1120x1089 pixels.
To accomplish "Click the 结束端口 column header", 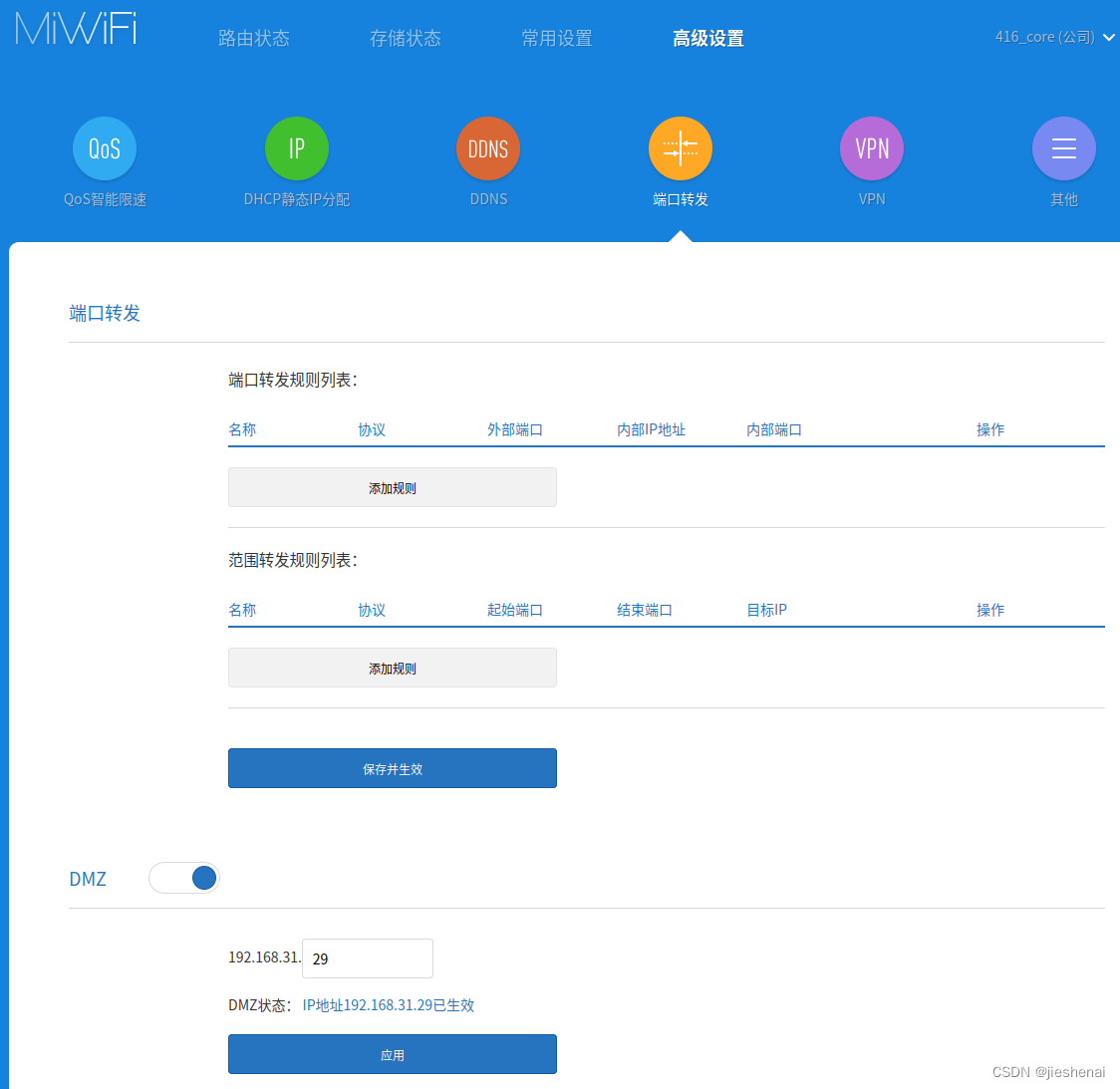I will 645,609.
